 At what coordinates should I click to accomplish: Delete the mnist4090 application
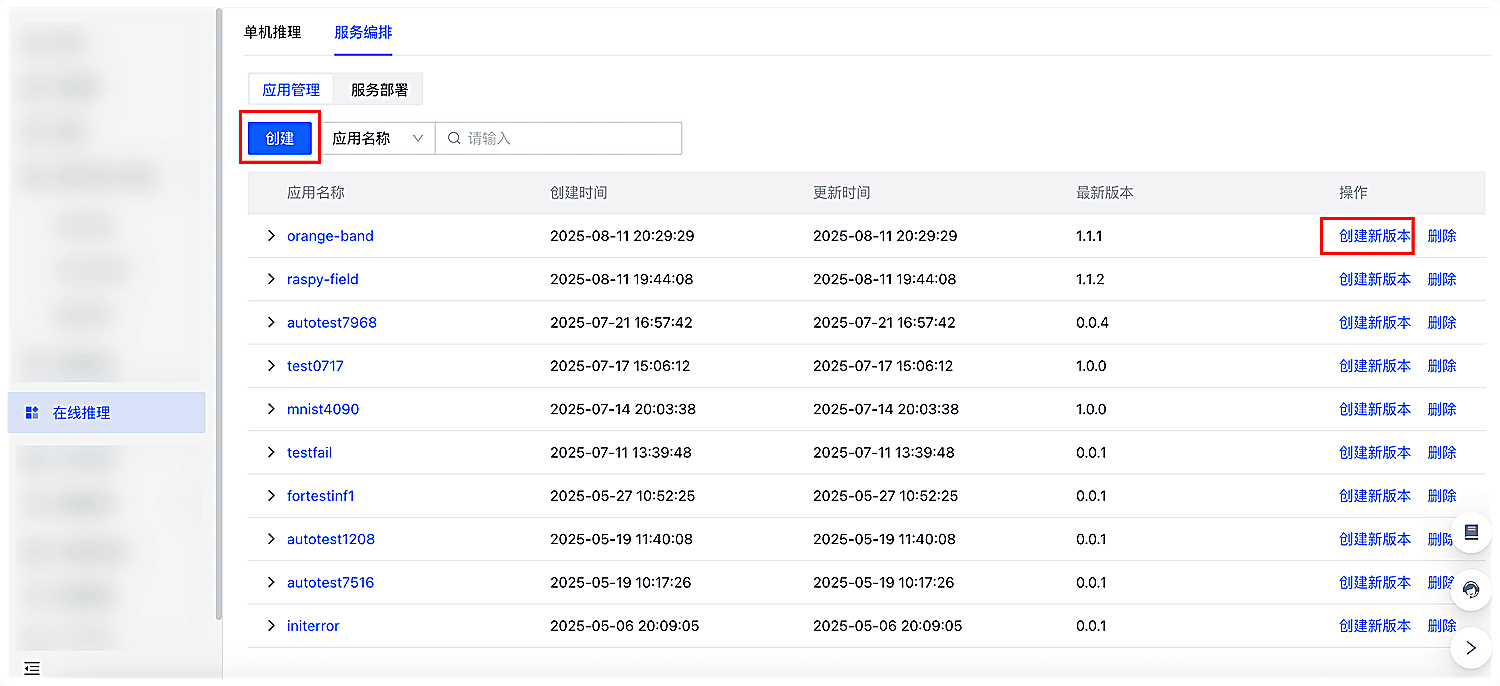click(x=1442, y=409)
